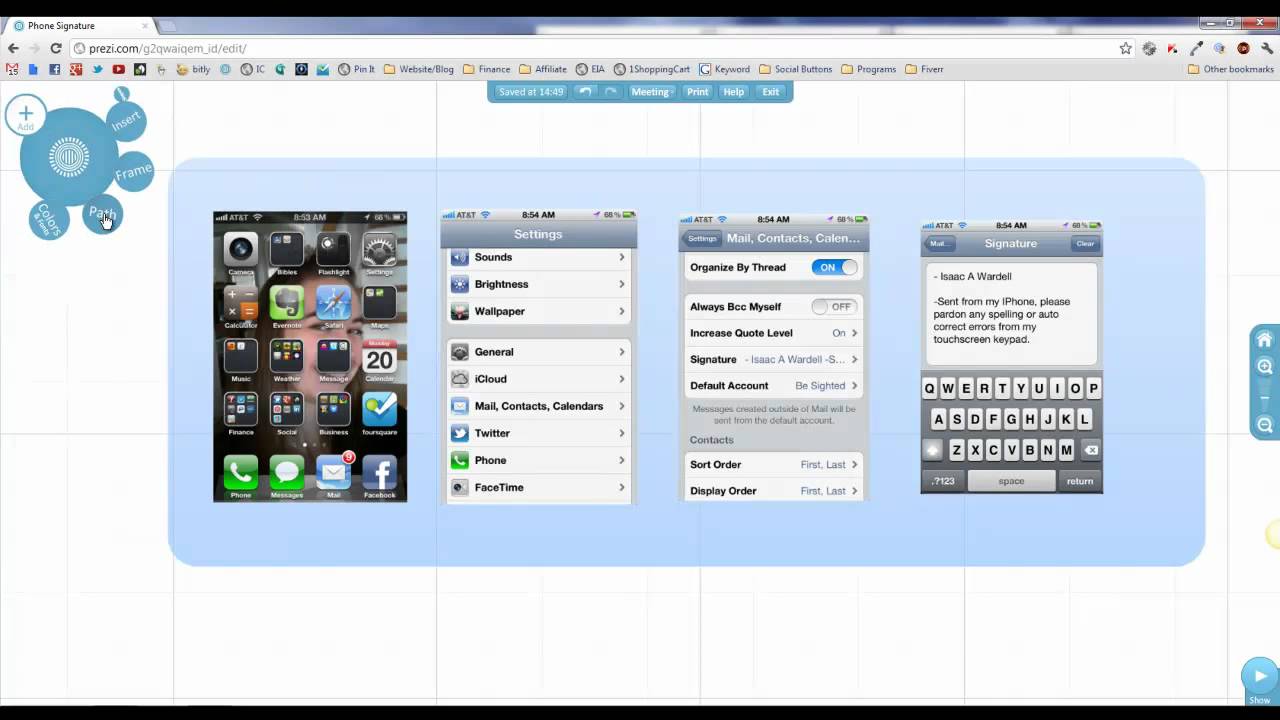Screen dimensions: 1280x720
Task: Click the Mail app icon with badge
Action: tap(333, 472)
